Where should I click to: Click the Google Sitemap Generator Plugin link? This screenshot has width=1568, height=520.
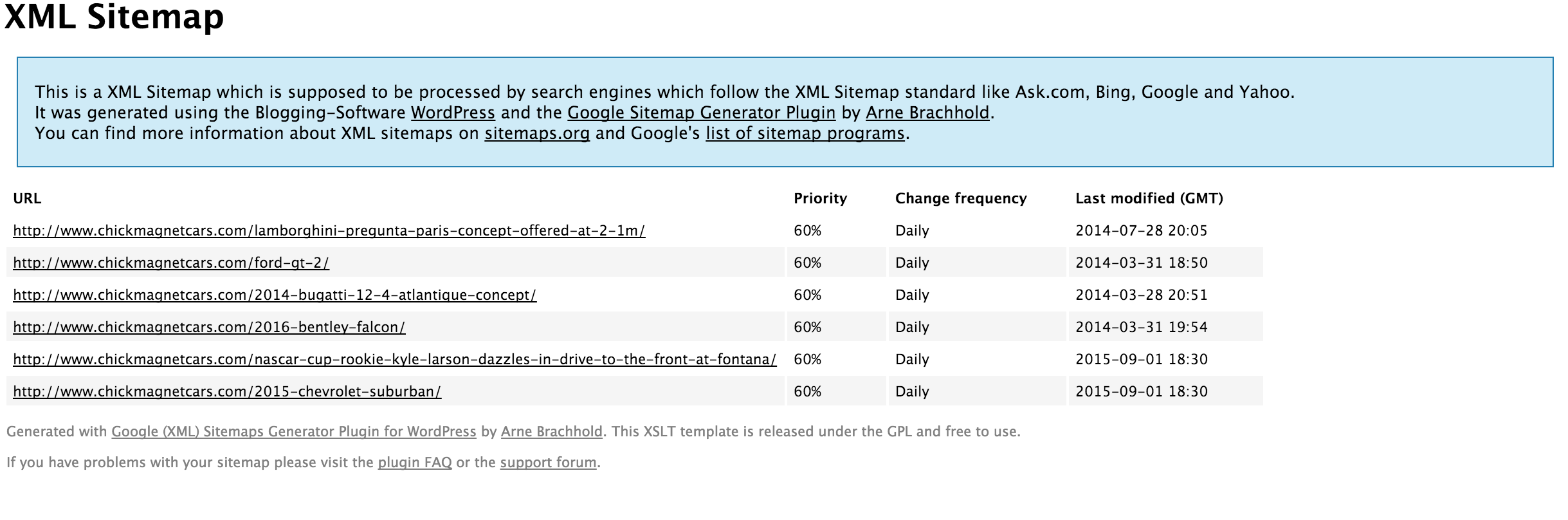tap(701, 113)
